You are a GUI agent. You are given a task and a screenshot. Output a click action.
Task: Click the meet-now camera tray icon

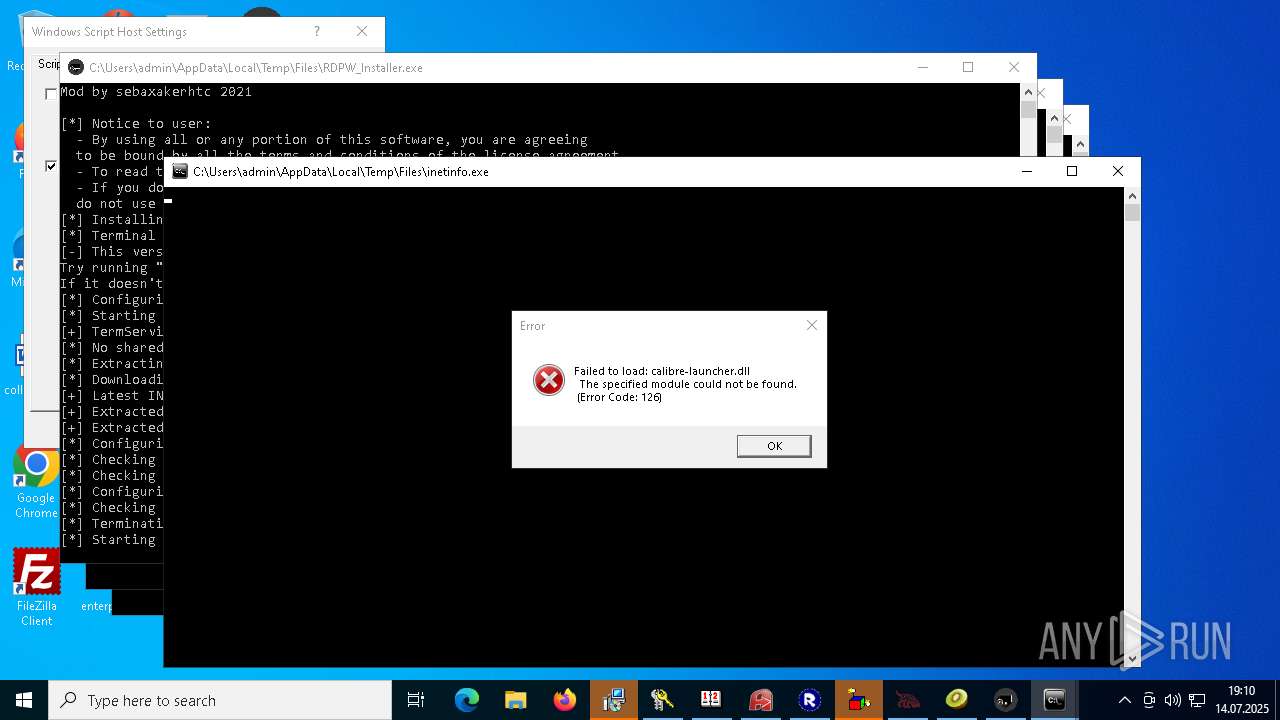pyautogui.click(x=1149, y=700)
